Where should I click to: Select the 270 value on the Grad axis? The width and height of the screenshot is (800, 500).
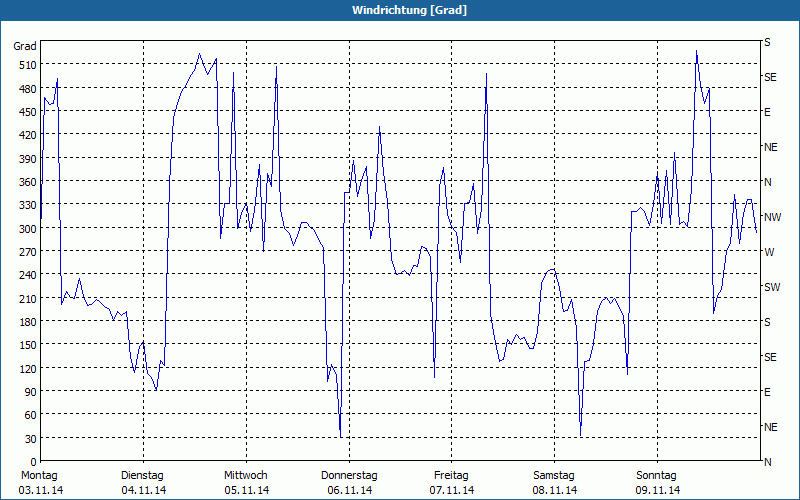[28, 252]
